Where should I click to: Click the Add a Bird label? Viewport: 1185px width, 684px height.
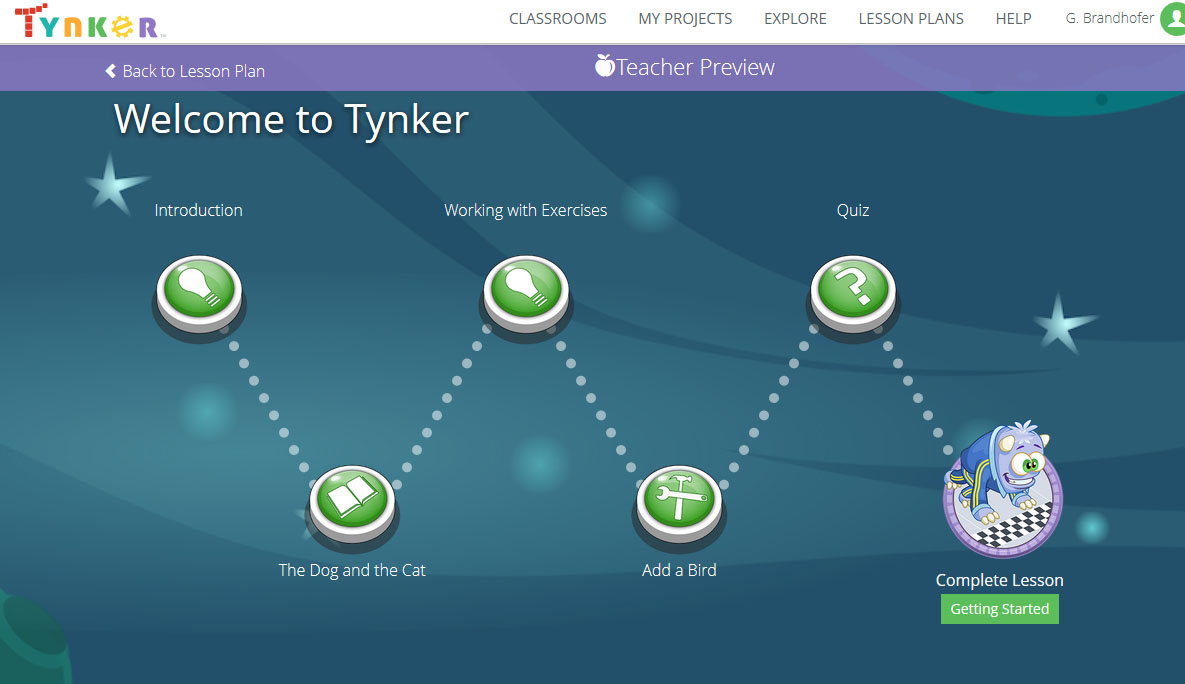(679, 570)
